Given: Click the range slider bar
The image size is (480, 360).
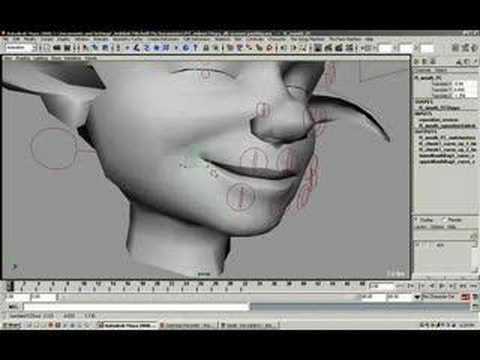Looking at the screenshot, I should pyautogui.click(x=209, y=297).
